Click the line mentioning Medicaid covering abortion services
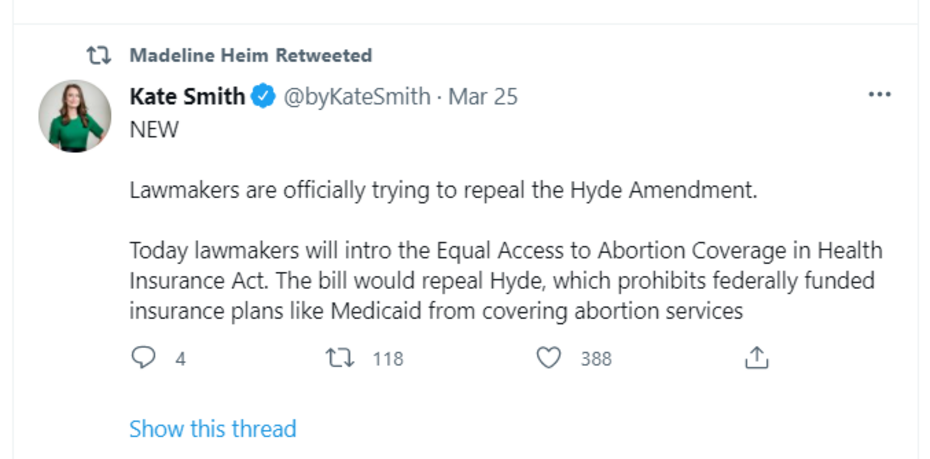Viewport: 930px width, 459px height. pos(436,311)
